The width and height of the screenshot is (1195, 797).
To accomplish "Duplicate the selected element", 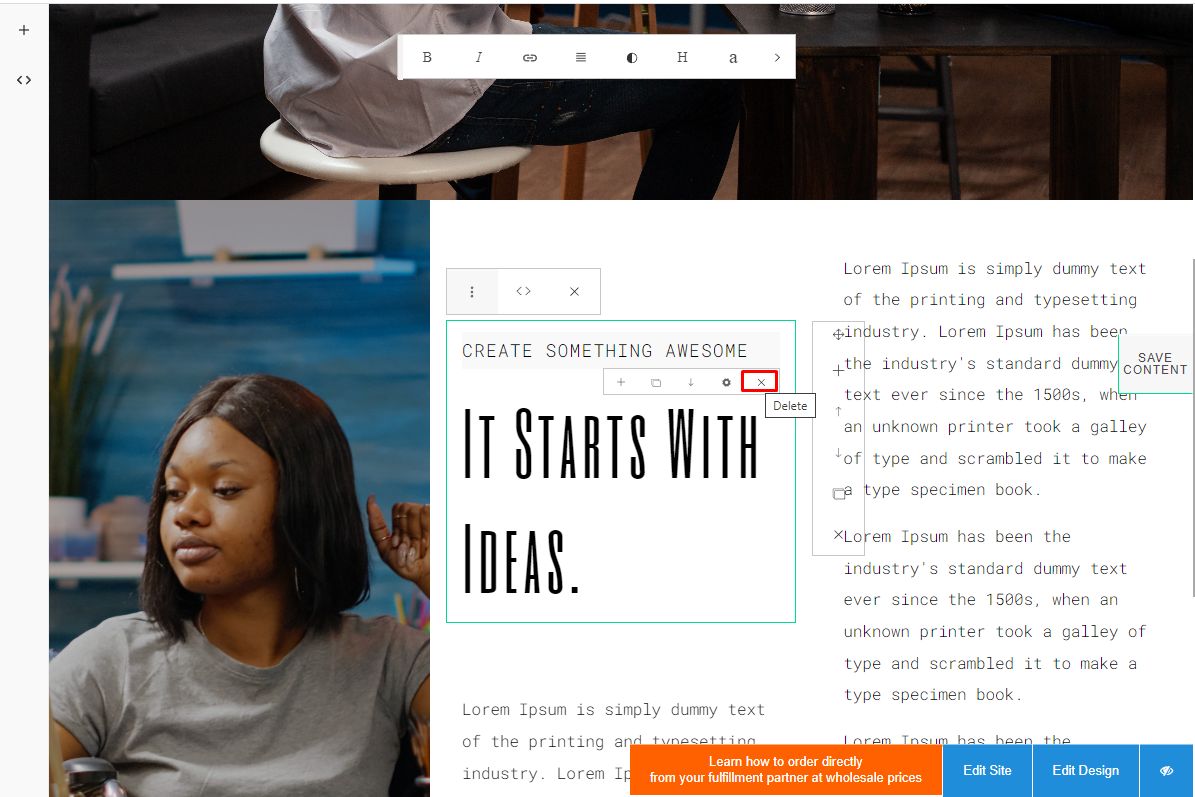I will point(656,382).
